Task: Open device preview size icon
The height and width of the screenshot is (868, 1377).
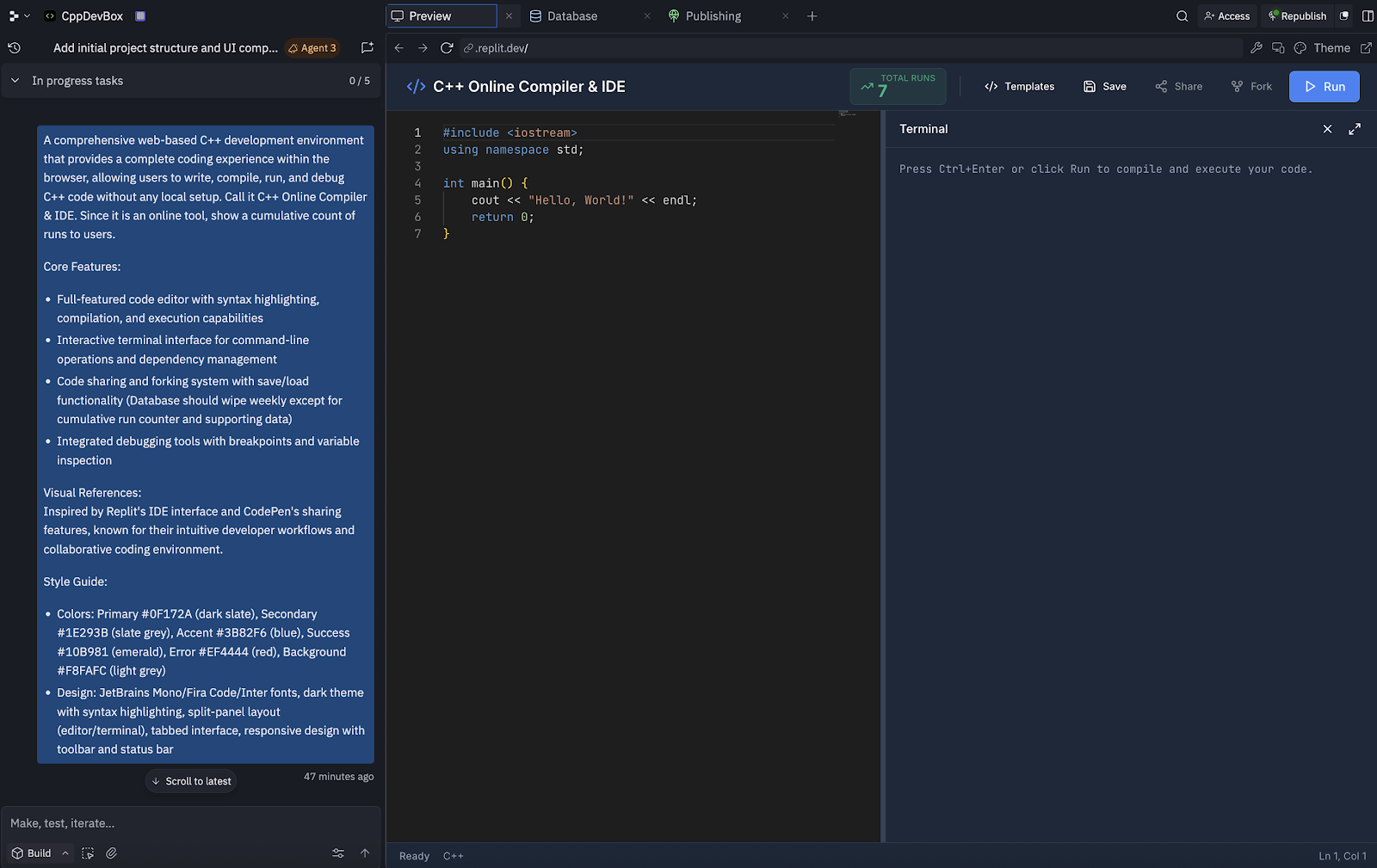Action: (x=1278, y=48)
